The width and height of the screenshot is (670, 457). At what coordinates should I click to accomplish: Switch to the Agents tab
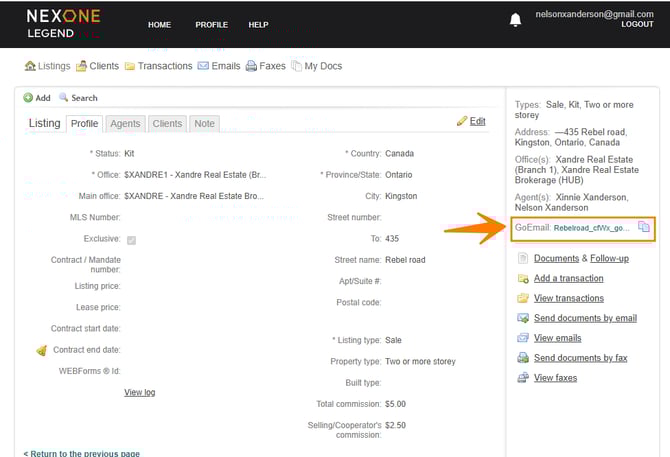coord(125,124)
